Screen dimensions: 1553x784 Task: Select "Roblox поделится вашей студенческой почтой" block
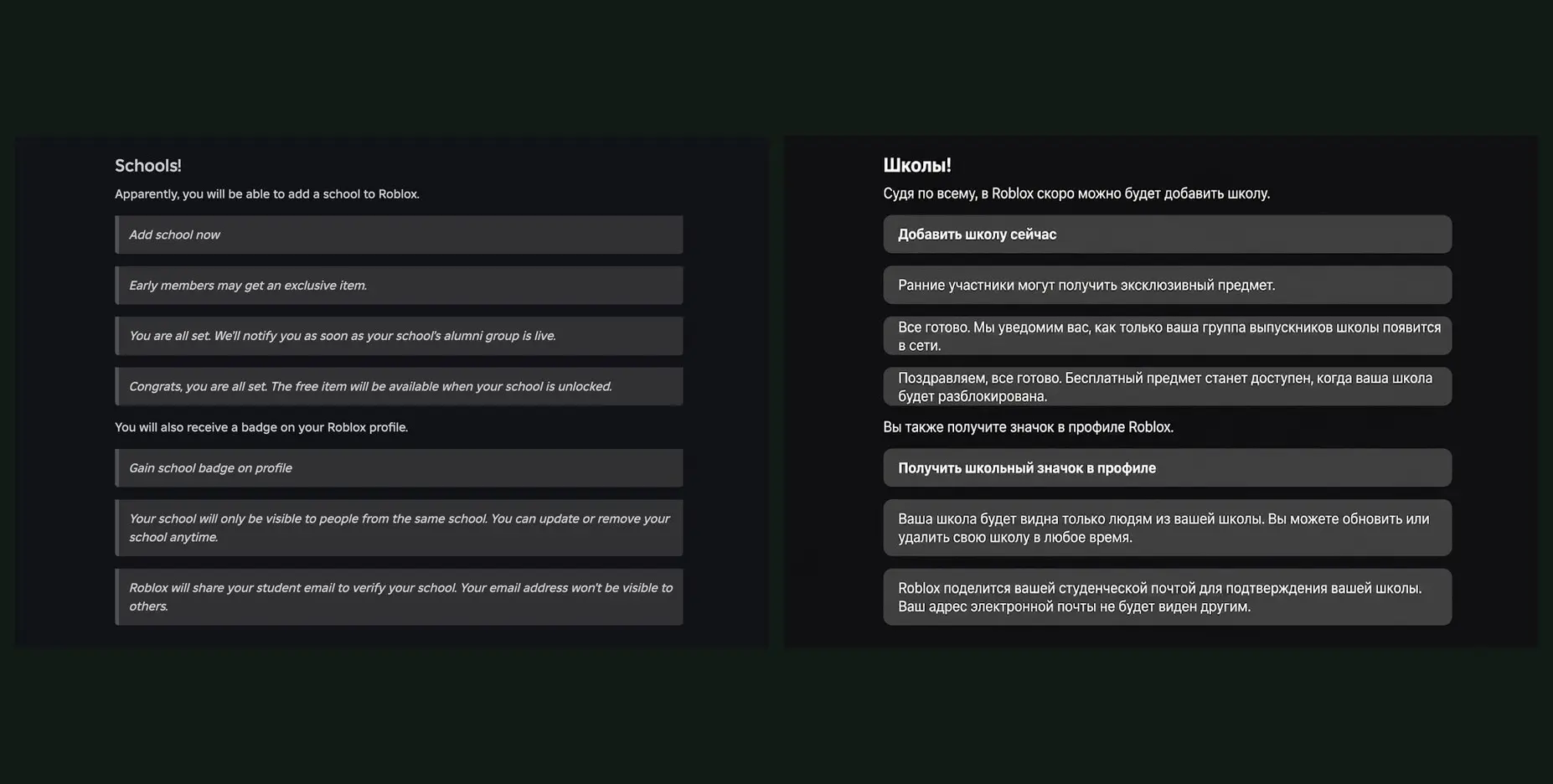click(x=1168, y=597)
